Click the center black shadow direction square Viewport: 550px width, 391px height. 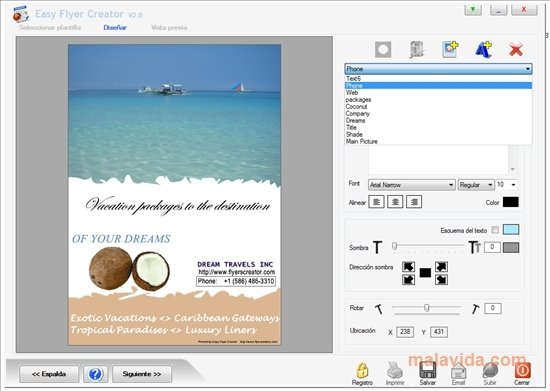point(425,273)
